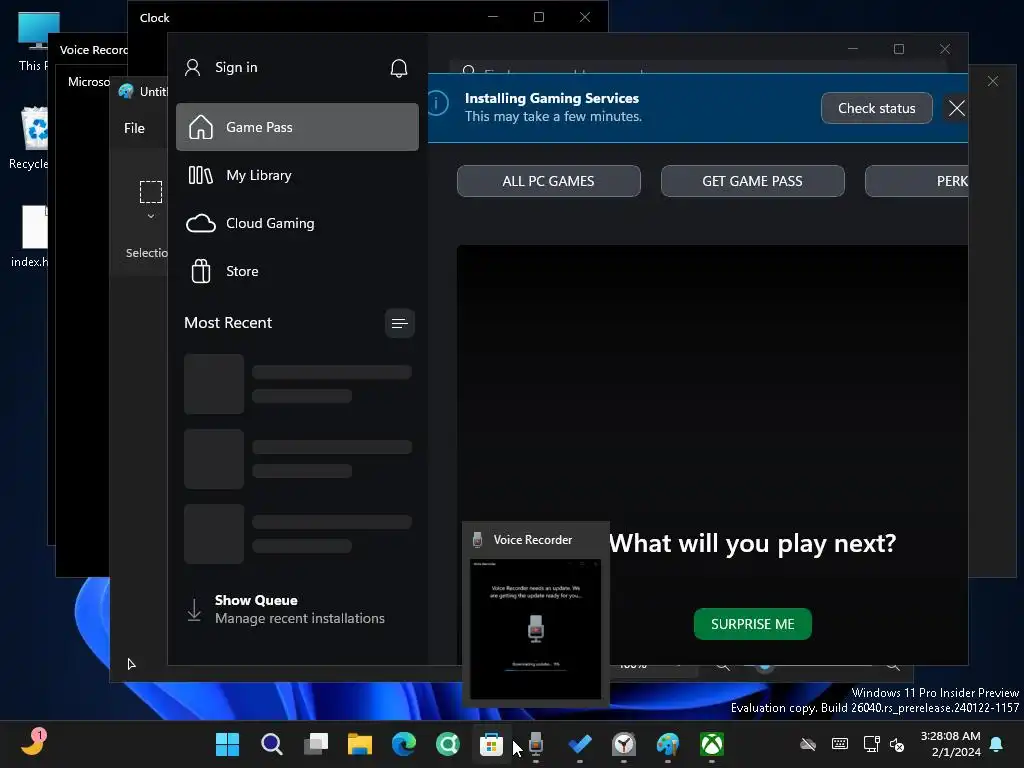The image size is (1024, 768).
Task: Switch to Xbox app on taskbar
Action: point(712,744)
